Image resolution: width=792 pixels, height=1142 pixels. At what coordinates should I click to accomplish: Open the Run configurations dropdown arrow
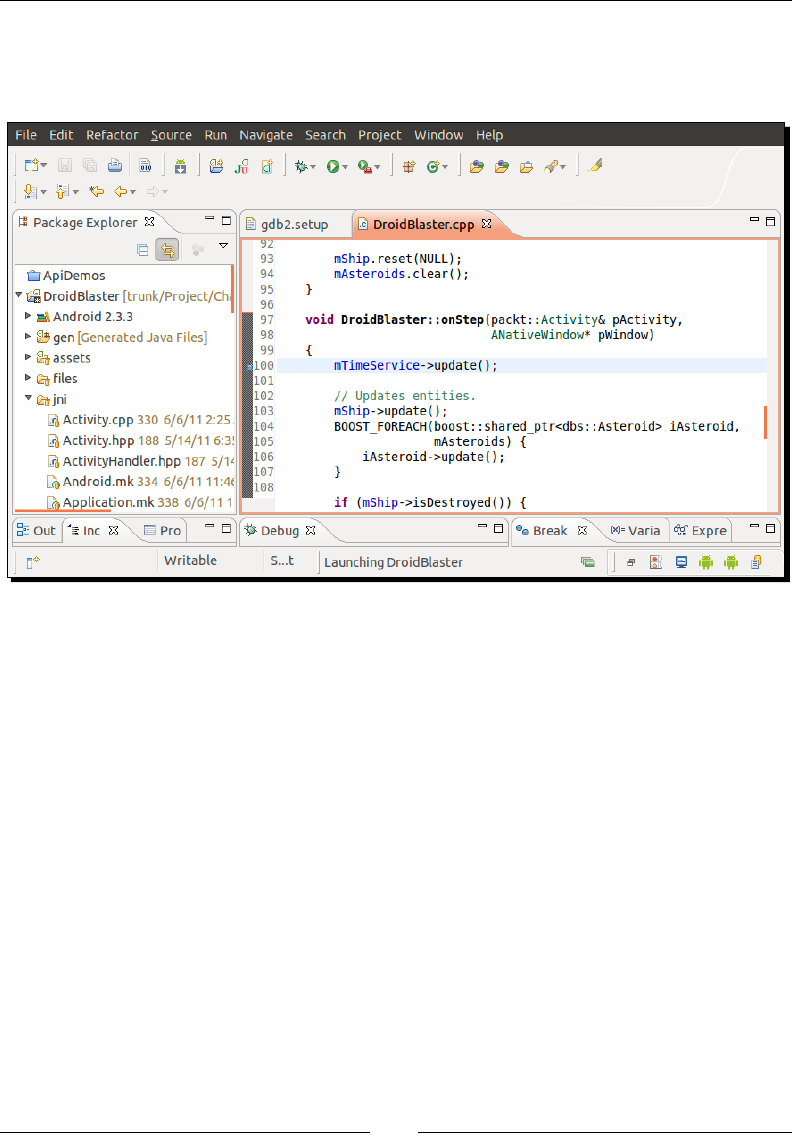coord(346,168)
